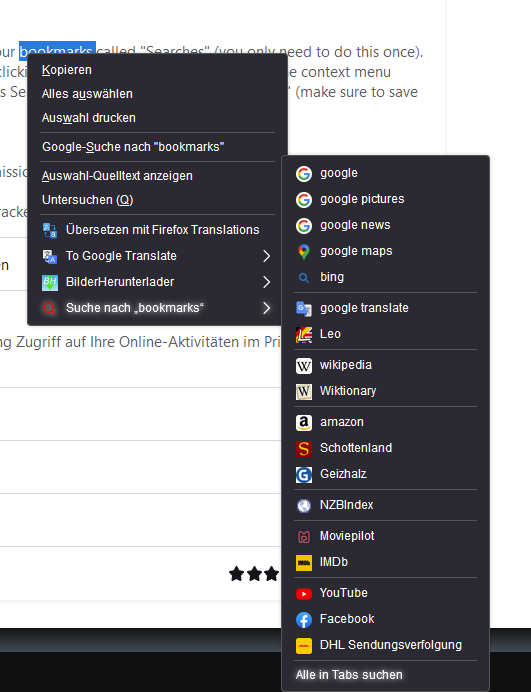Click the Facebook logo icon
This screenshot has height=692, width=531.
click(304, 620)
